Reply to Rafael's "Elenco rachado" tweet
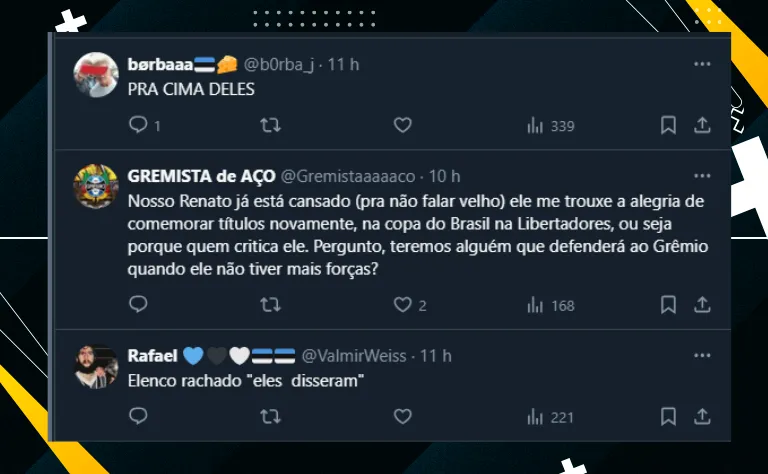The width and height of the screenshot is (768, 474). coord(139,416)
